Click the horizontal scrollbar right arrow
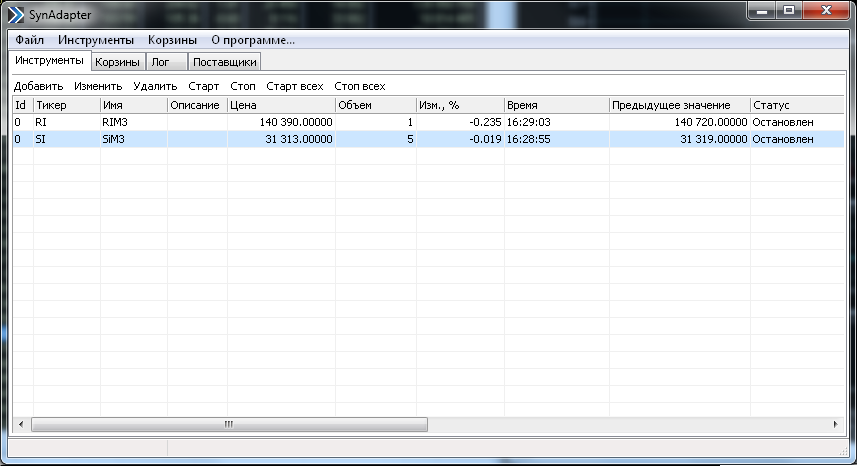 click(835, 424)
